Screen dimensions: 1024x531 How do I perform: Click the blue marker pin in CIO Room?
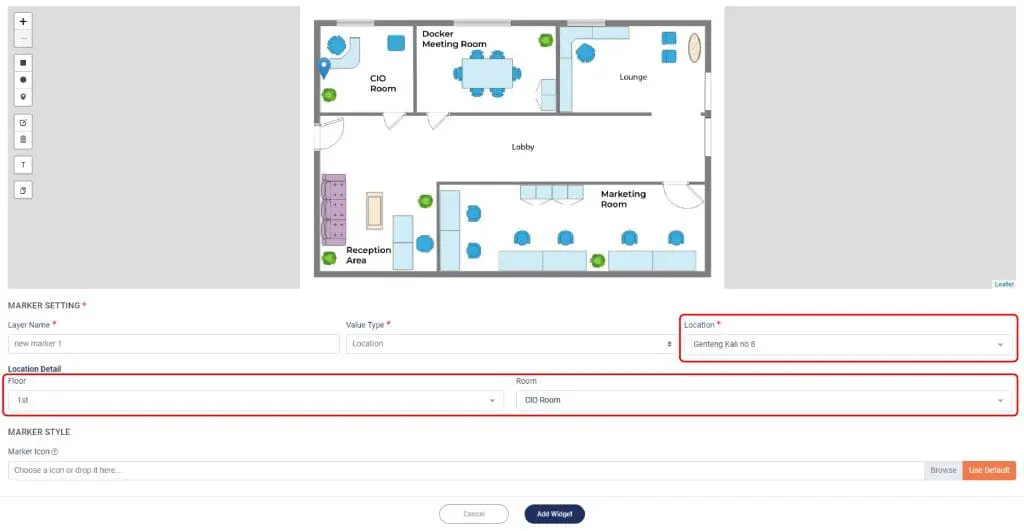point(324,67)
